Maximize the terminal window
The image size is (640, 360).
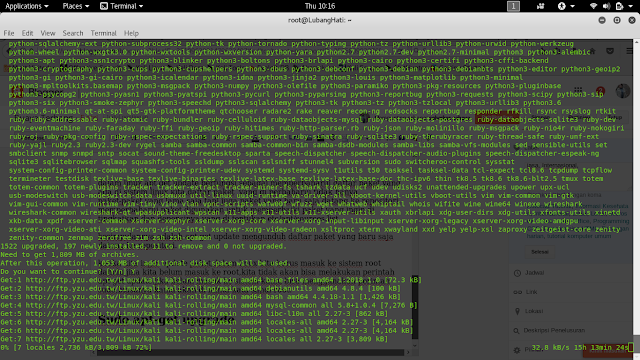617,20
